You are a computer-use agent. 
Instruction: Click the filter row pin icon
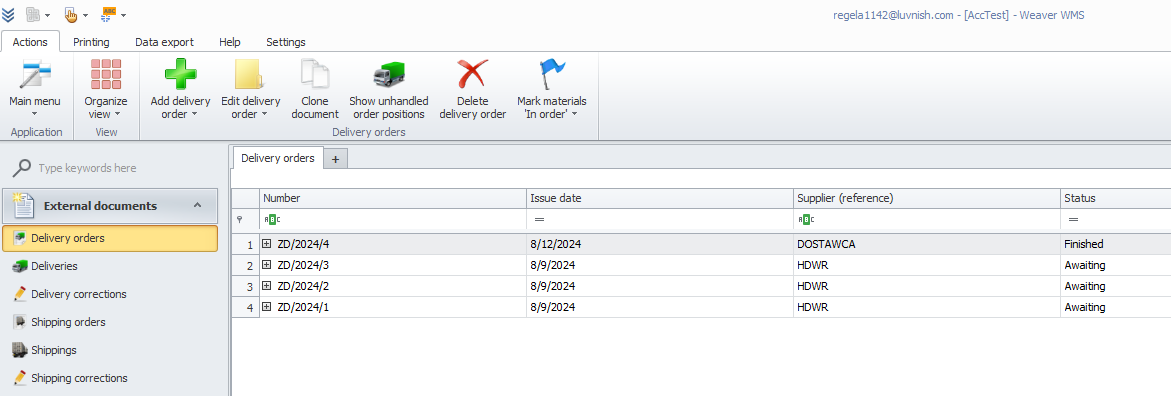[240, 220]
